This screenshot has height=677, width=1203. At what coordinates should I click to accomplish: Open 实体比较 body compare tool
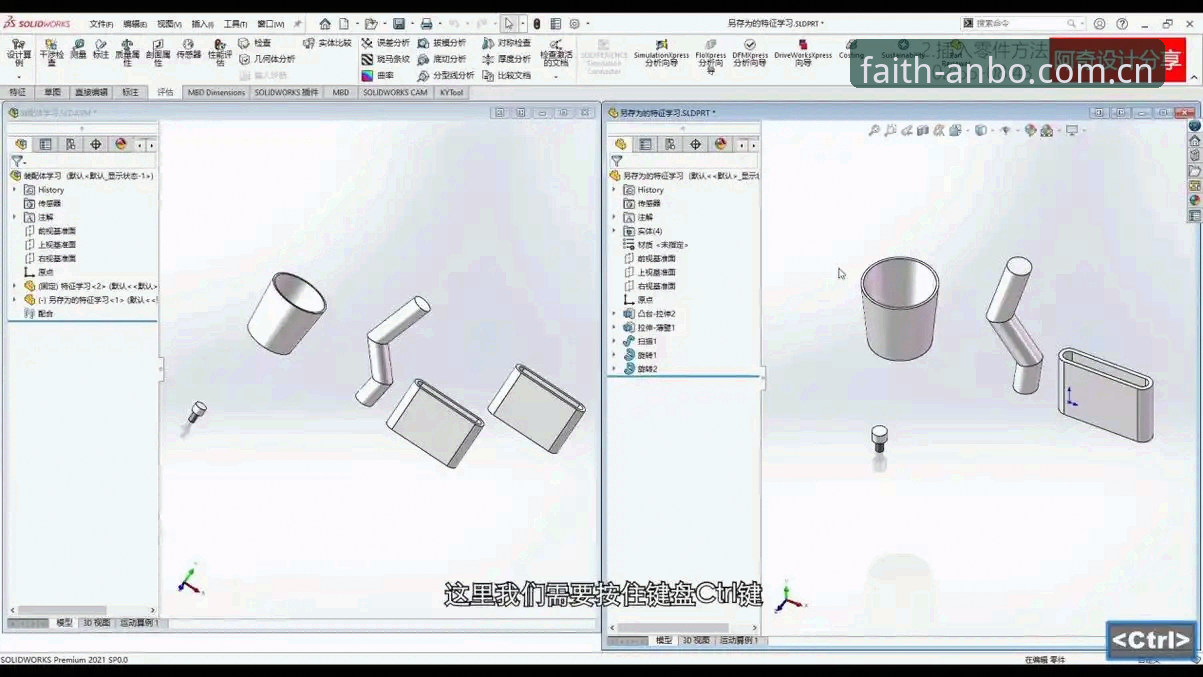328,43
